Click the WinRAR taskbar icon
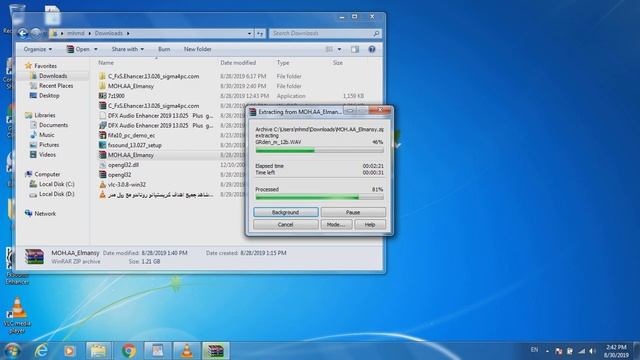 coord(216,351)
